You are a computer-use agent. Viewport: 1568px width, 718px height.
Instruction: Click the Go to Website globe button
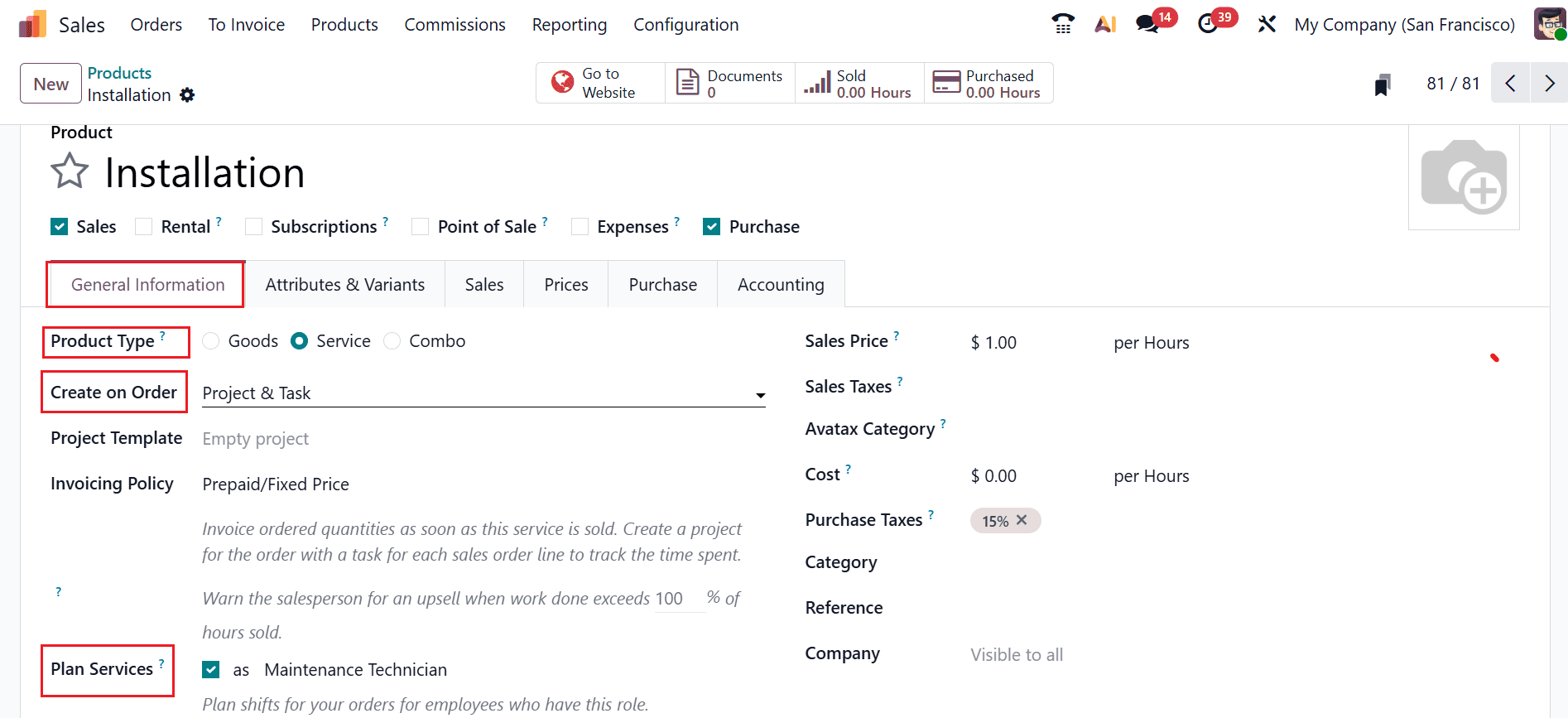[601, 83]
